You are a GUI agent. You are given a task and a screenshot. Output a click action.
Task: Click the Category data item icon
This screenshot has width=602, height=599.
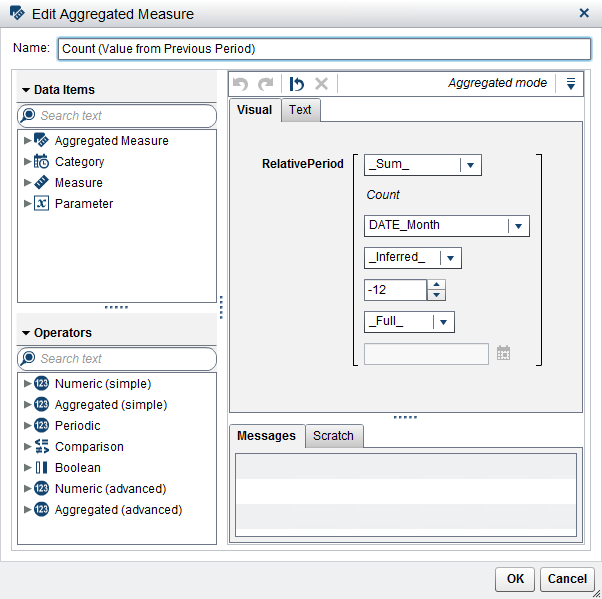tap(41, 162)
